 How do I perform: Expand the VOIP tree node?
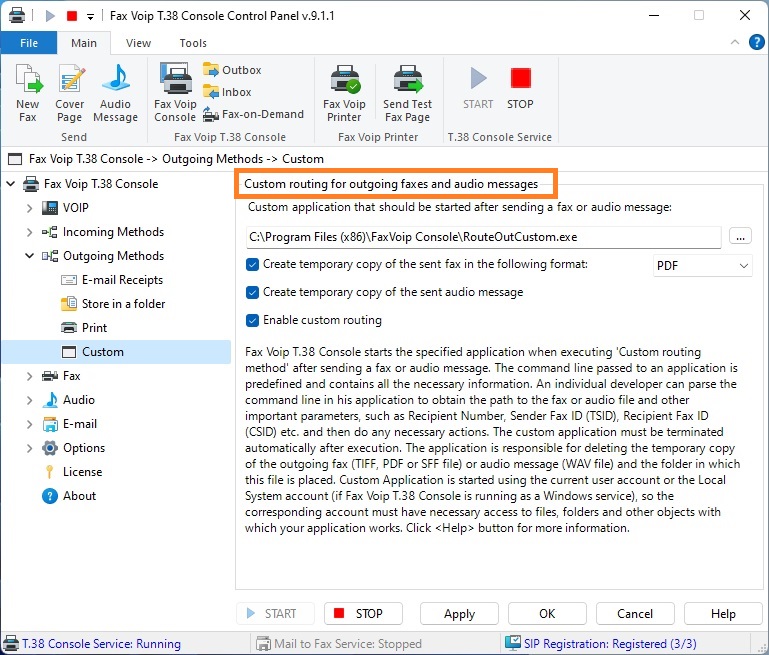coord(29,208)
